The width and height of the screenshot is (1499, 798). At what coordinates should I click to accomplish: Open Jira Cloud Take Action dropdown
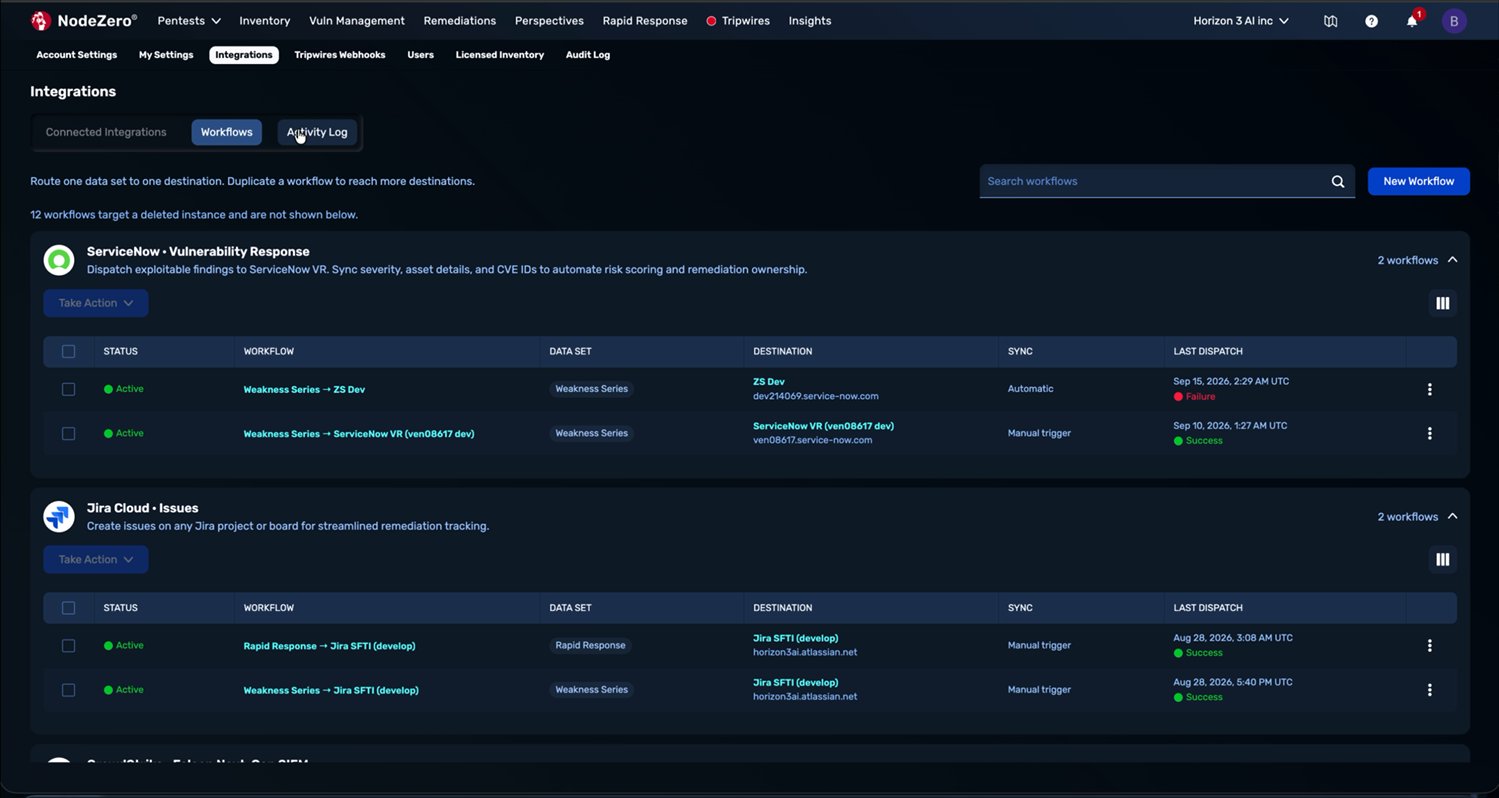[x=96, y=560]
